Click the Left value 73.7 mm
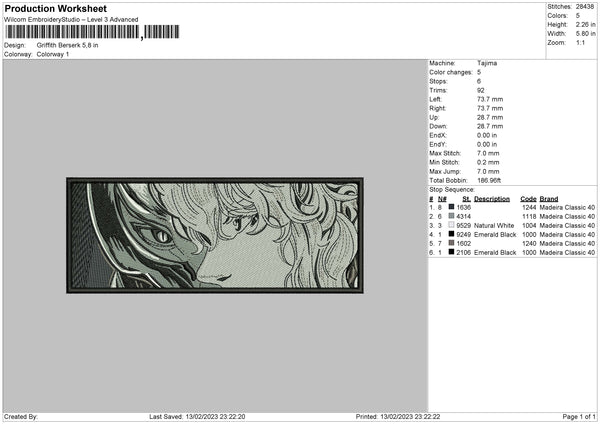 click(x=490, y=99)
